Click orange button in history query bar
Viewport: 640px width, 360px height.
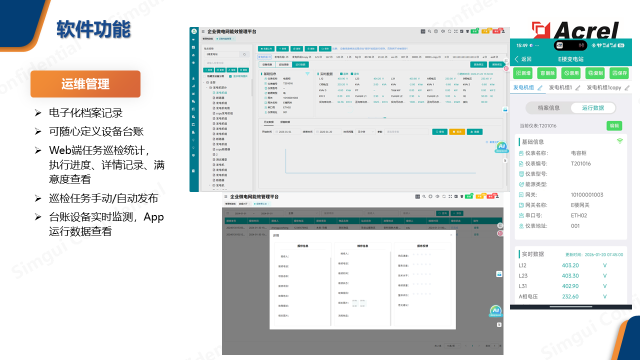point(457,132)
